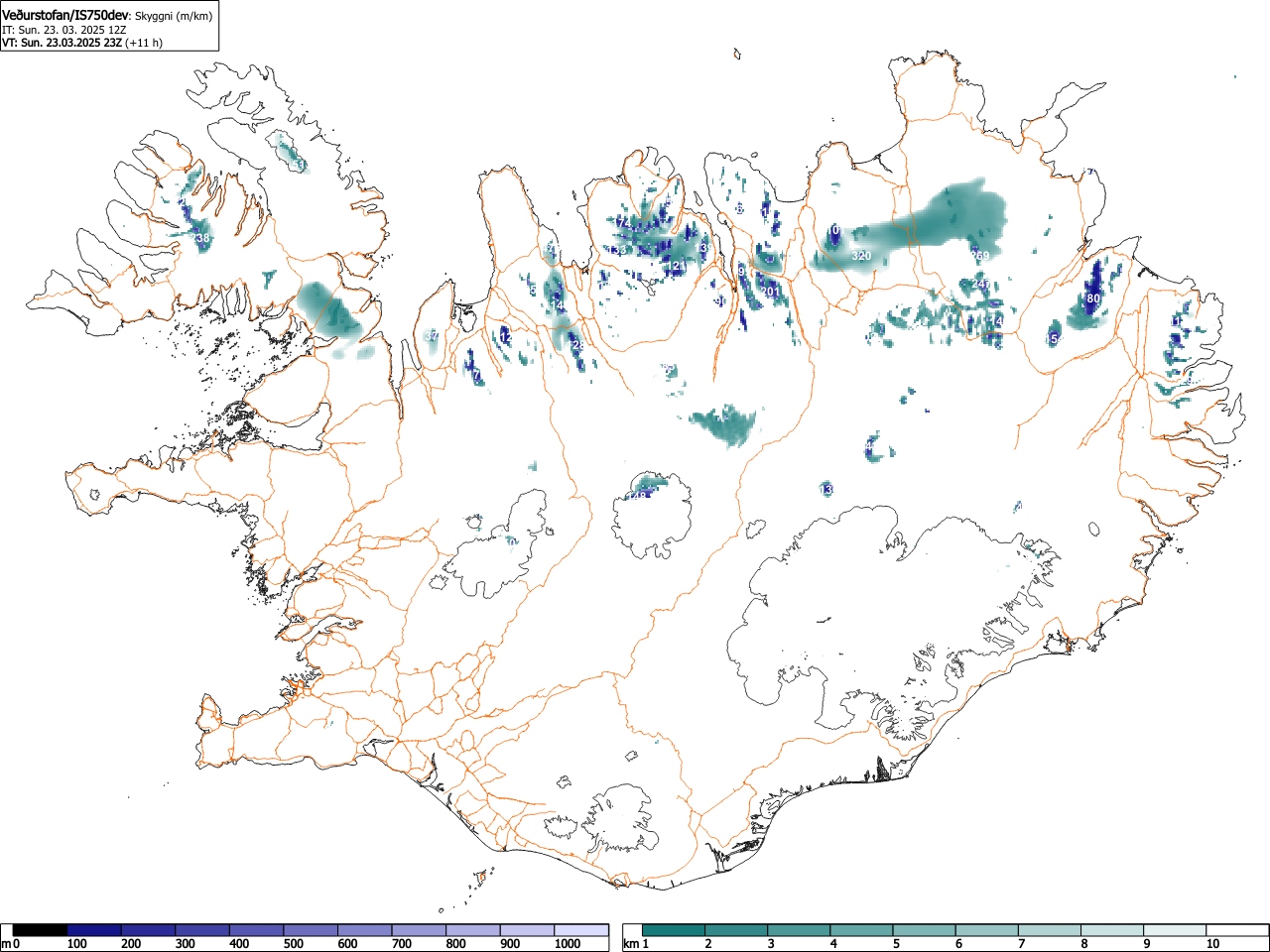This screenshot has width=1270, height=952.
Task: Click the teal patch in the central highlands
Action: point(724,424)
